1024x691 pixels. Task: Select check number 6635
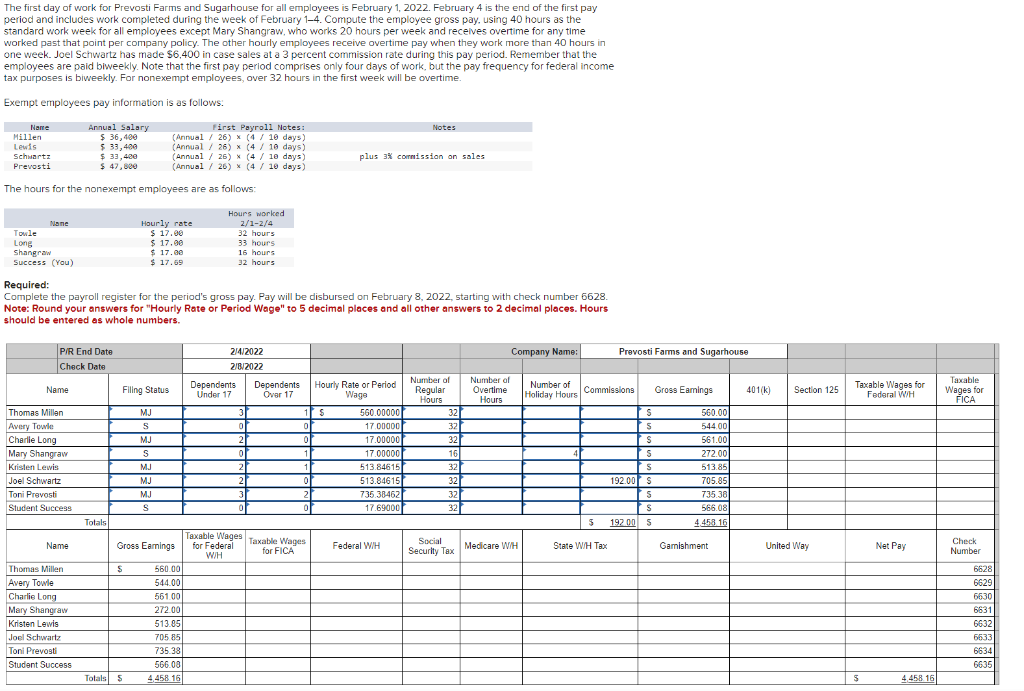coord(965,665)
